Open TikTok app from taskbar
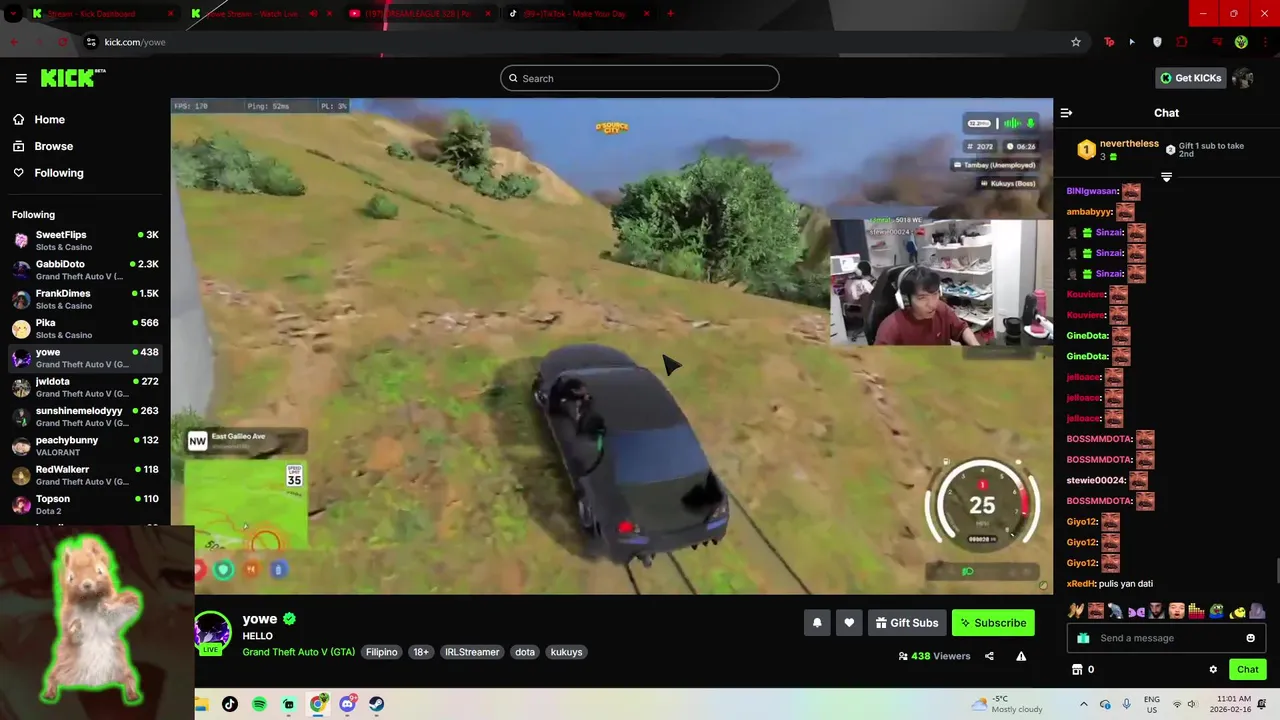1280x720 pixels. (230, 704)
